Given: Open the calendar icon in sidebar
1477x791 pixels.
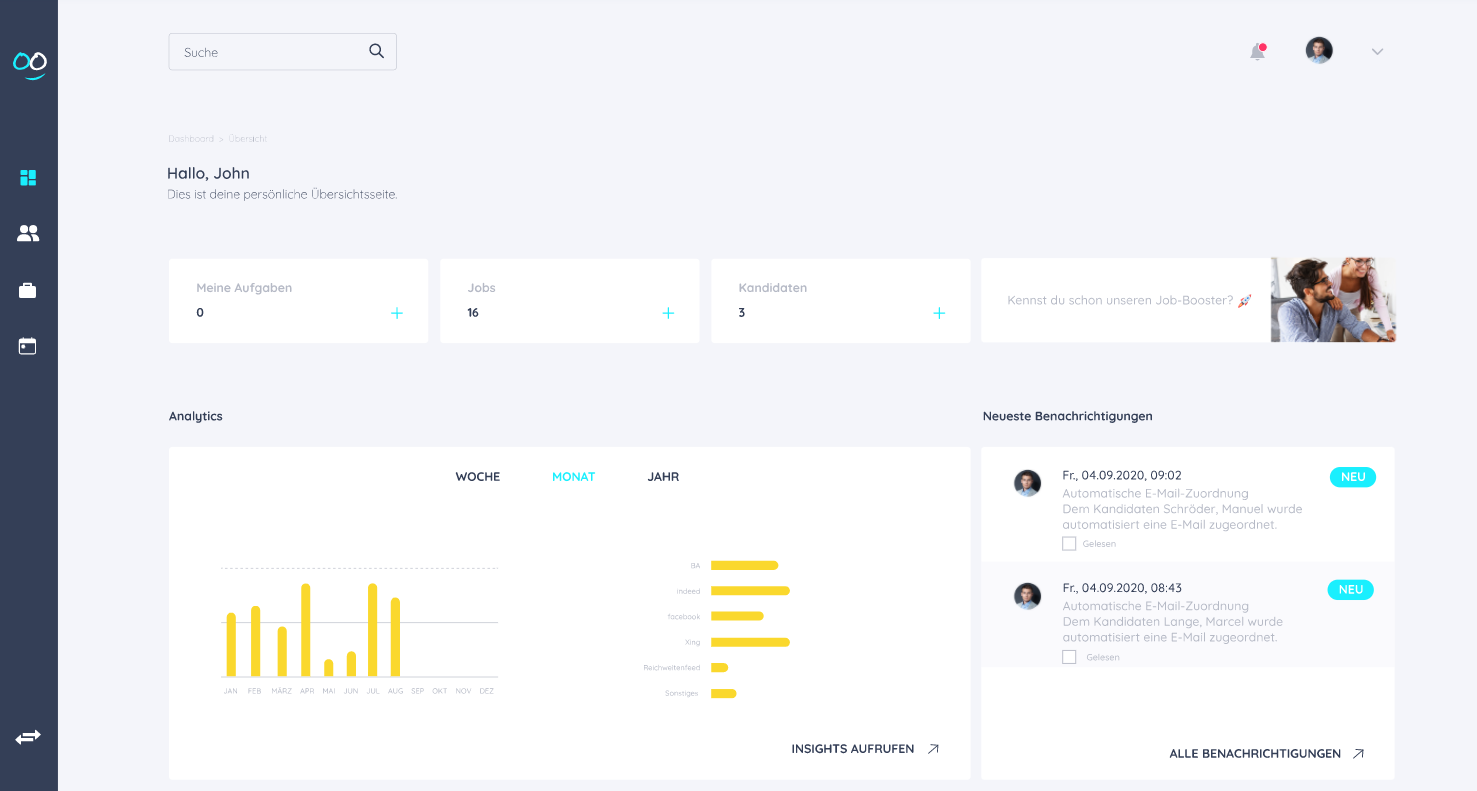Looking at the screenshot, I should point(28,345).
